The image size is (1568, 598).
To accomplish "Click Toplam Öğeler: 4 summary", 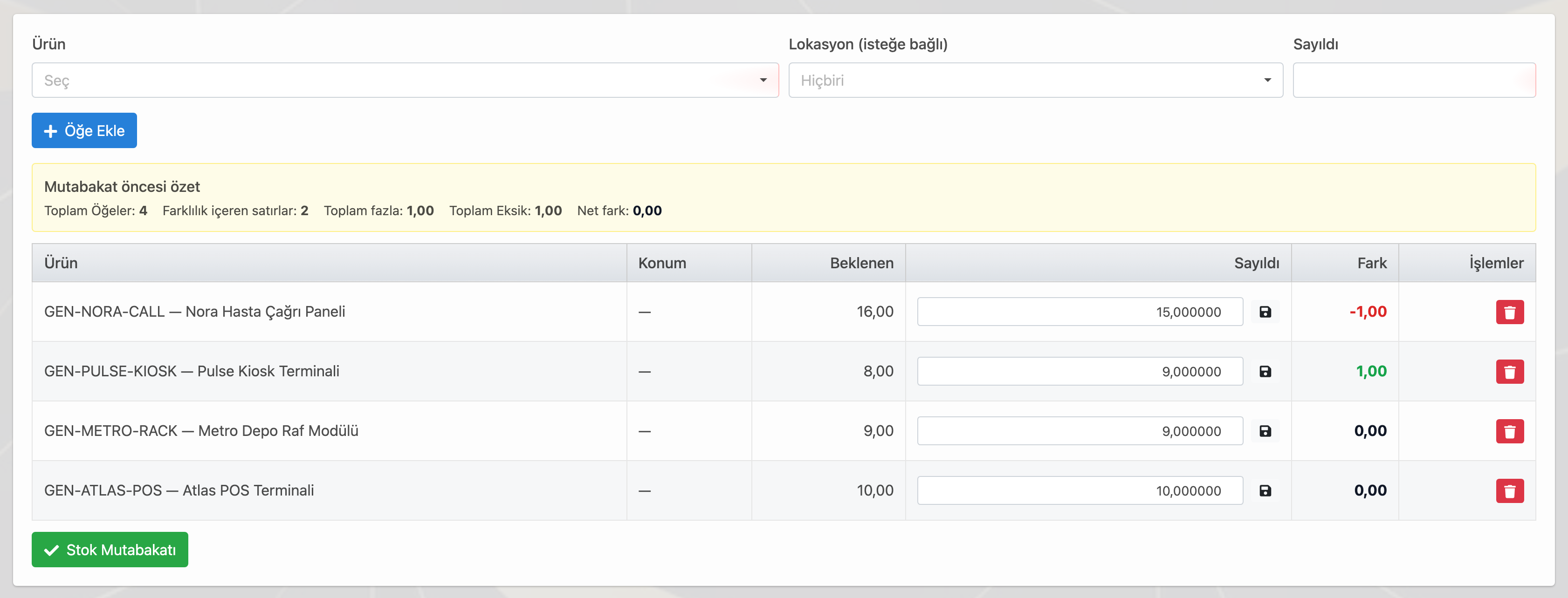I will click(x=96, y=211).
